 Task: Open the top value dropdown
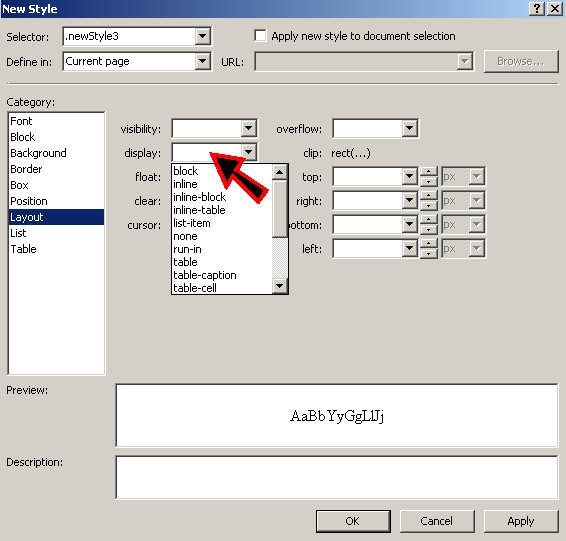409,176
